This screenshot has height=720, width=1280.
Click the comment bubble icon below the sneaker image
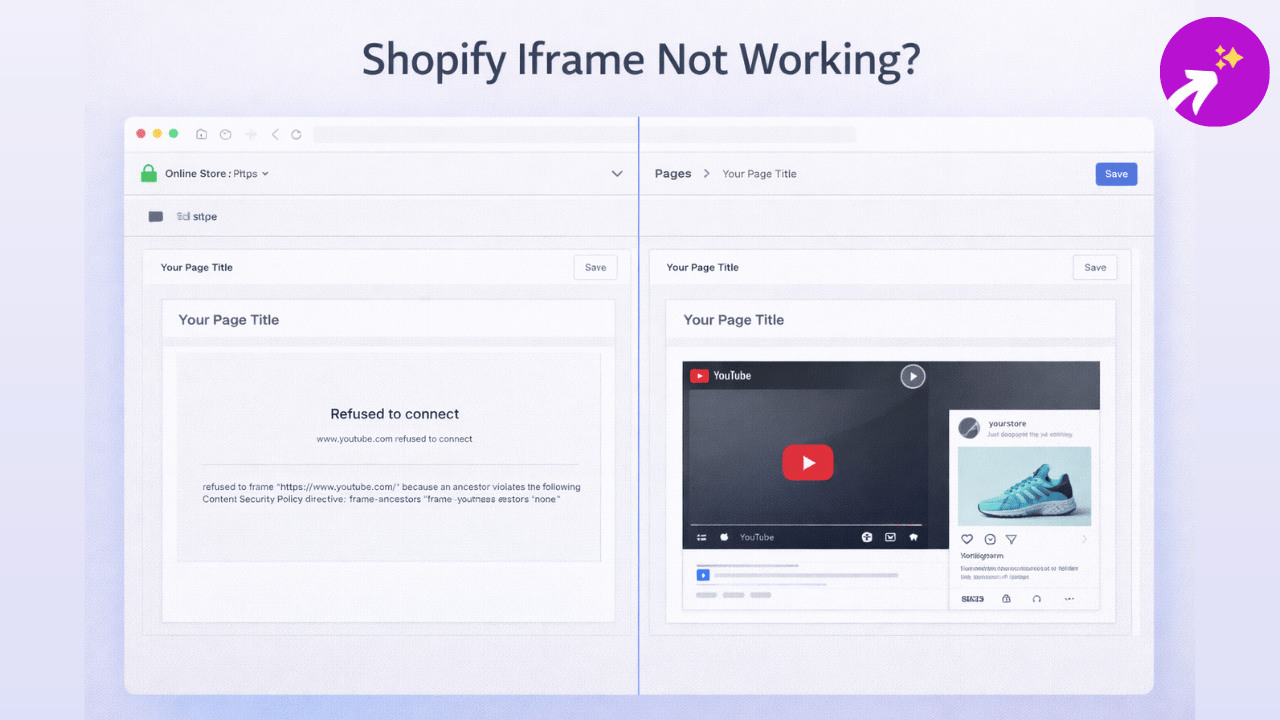[989, 538]
